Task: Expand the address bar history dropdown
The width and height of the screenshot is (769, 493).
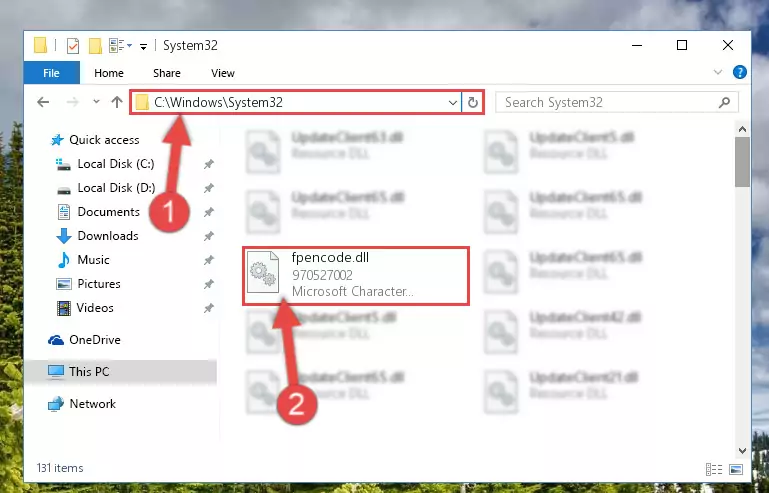Action: coord(453,103)
